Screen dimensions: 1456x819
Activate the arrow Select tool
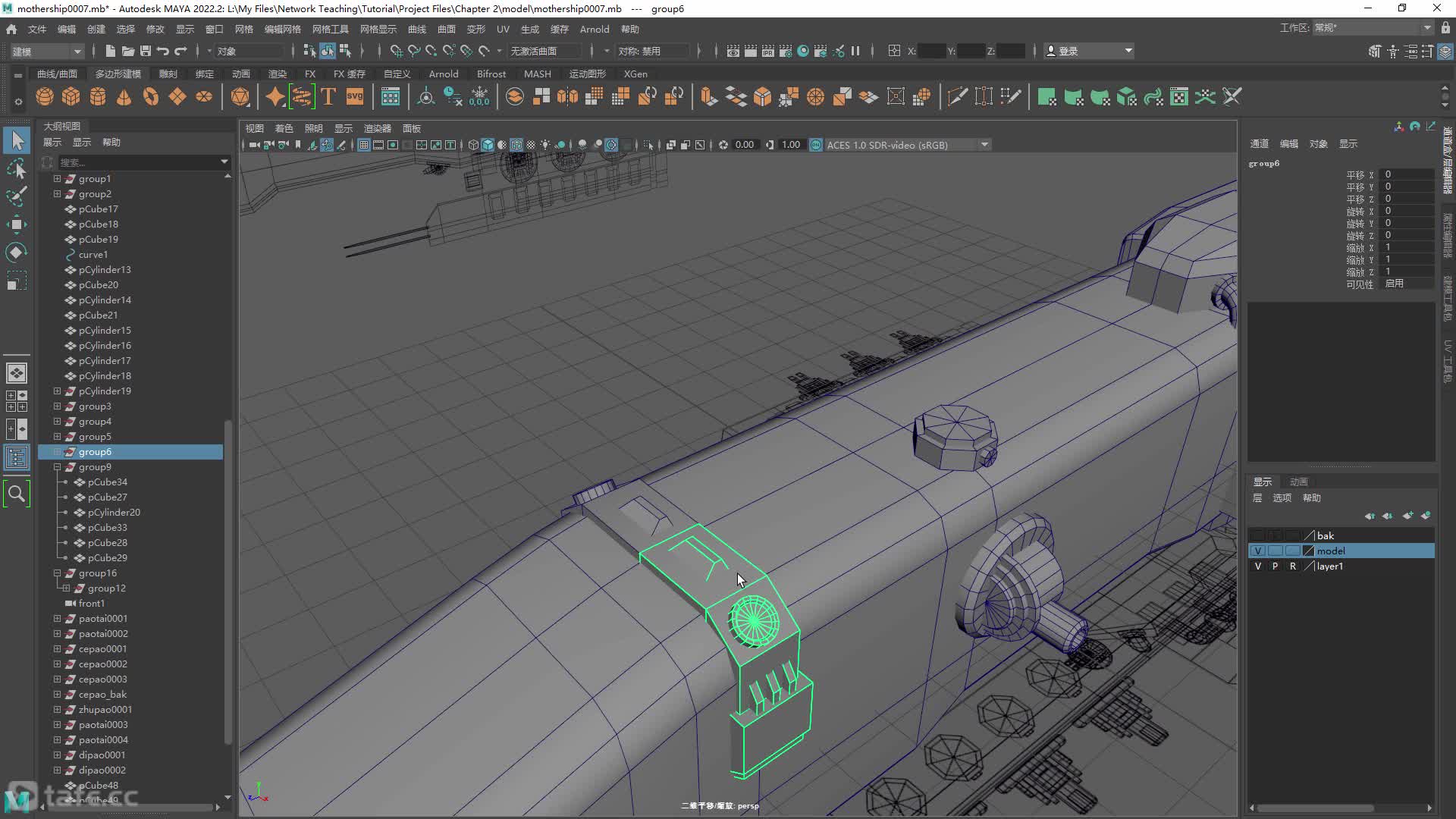pyautogui.click(x=17, y=140)
